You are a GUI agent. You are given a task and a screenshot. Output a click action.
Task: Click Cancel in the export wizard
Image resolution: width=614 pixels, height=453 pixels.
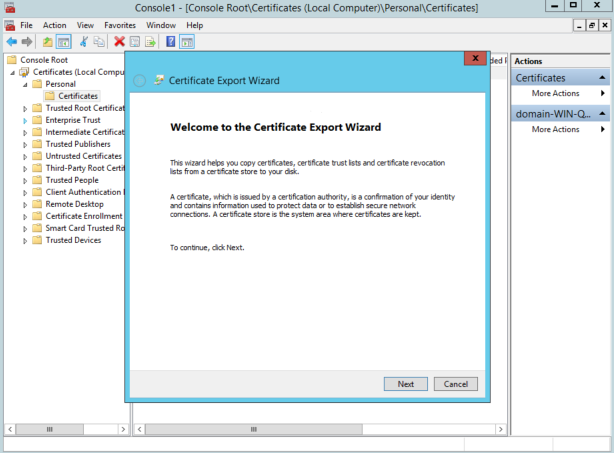[456, 384]
